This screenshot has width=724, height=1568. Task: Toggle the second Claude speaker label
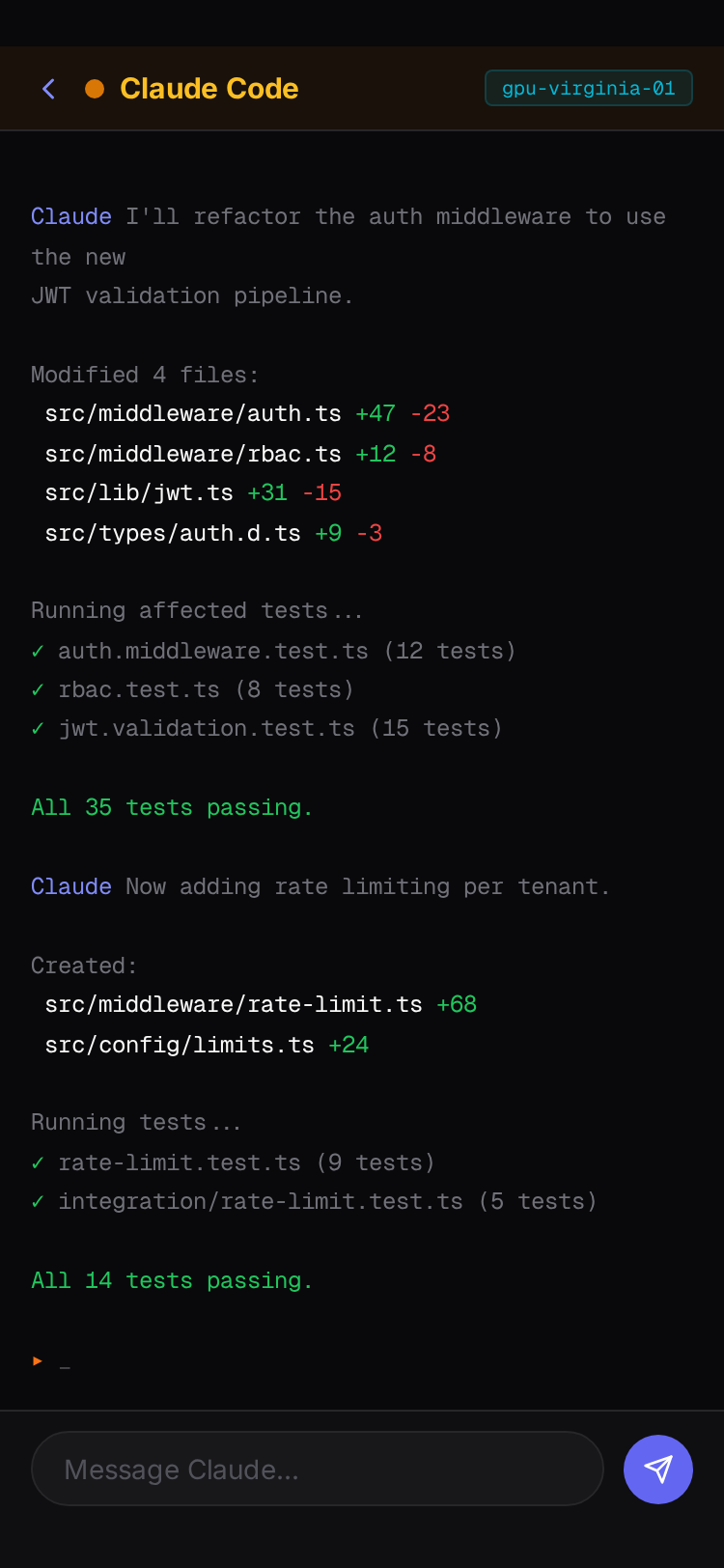pos(70,886)
